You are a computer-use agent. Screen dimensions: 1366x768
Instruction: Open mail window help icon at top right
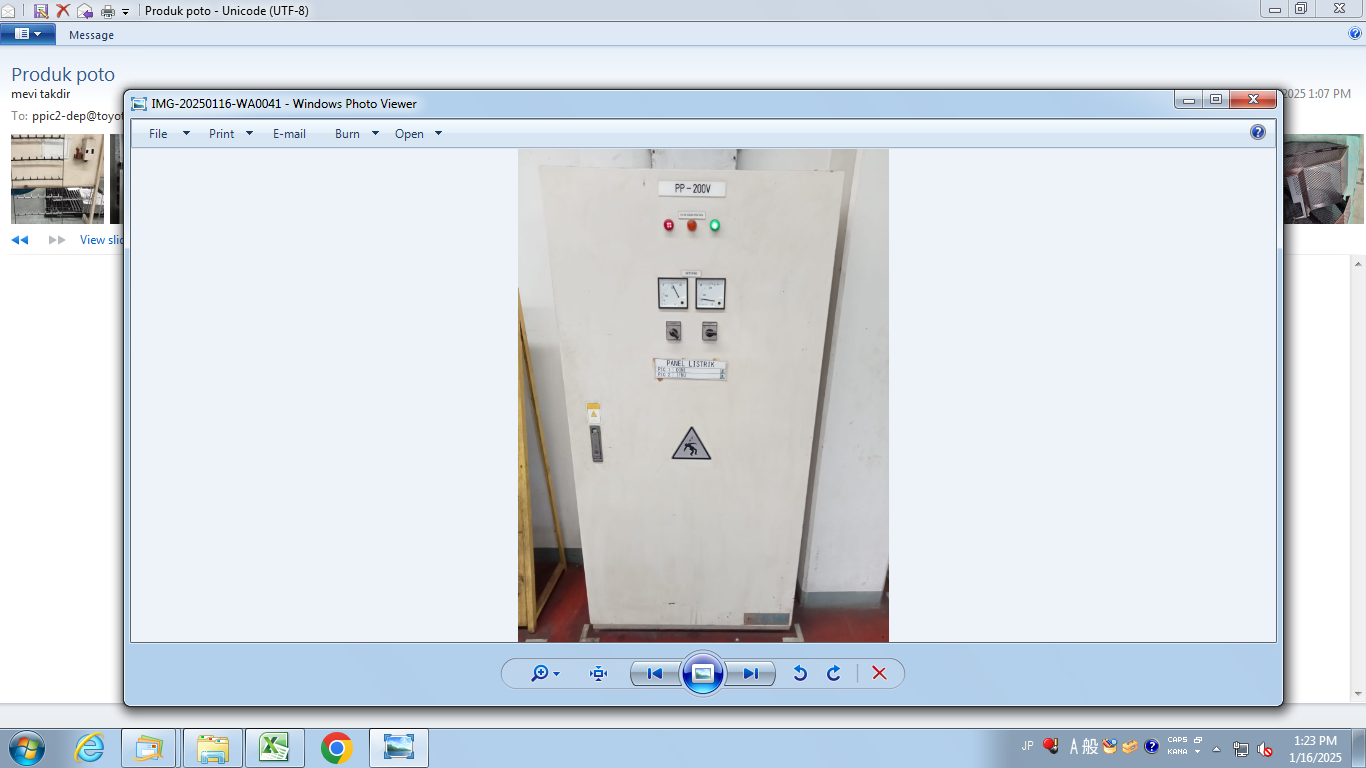pos(1356,33)
